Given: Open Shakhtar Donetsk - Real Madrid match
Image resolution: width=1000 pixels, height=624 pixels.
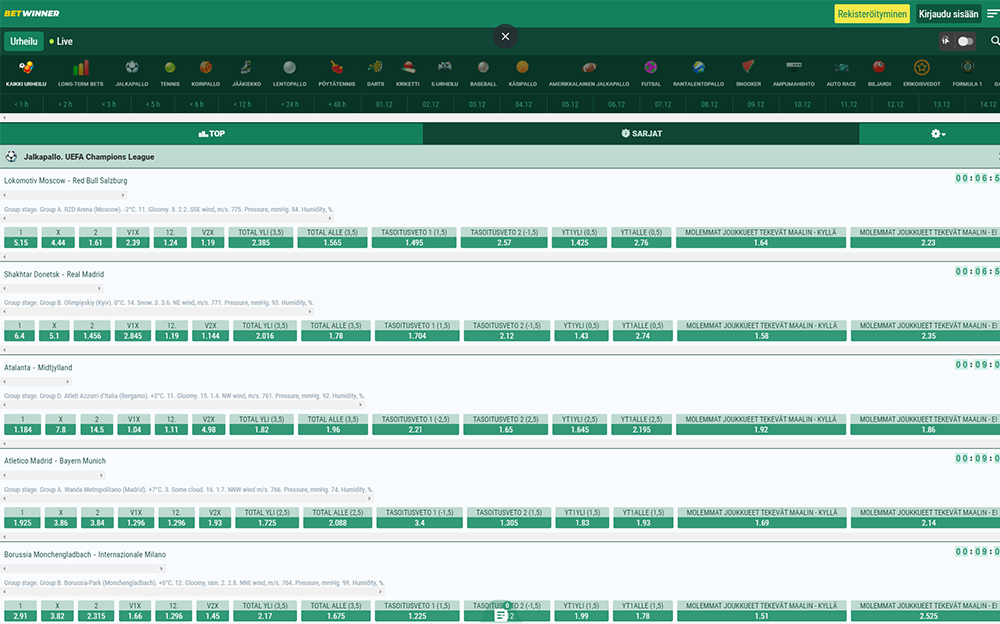Looking at the screenshot, I should coord(54,274).
